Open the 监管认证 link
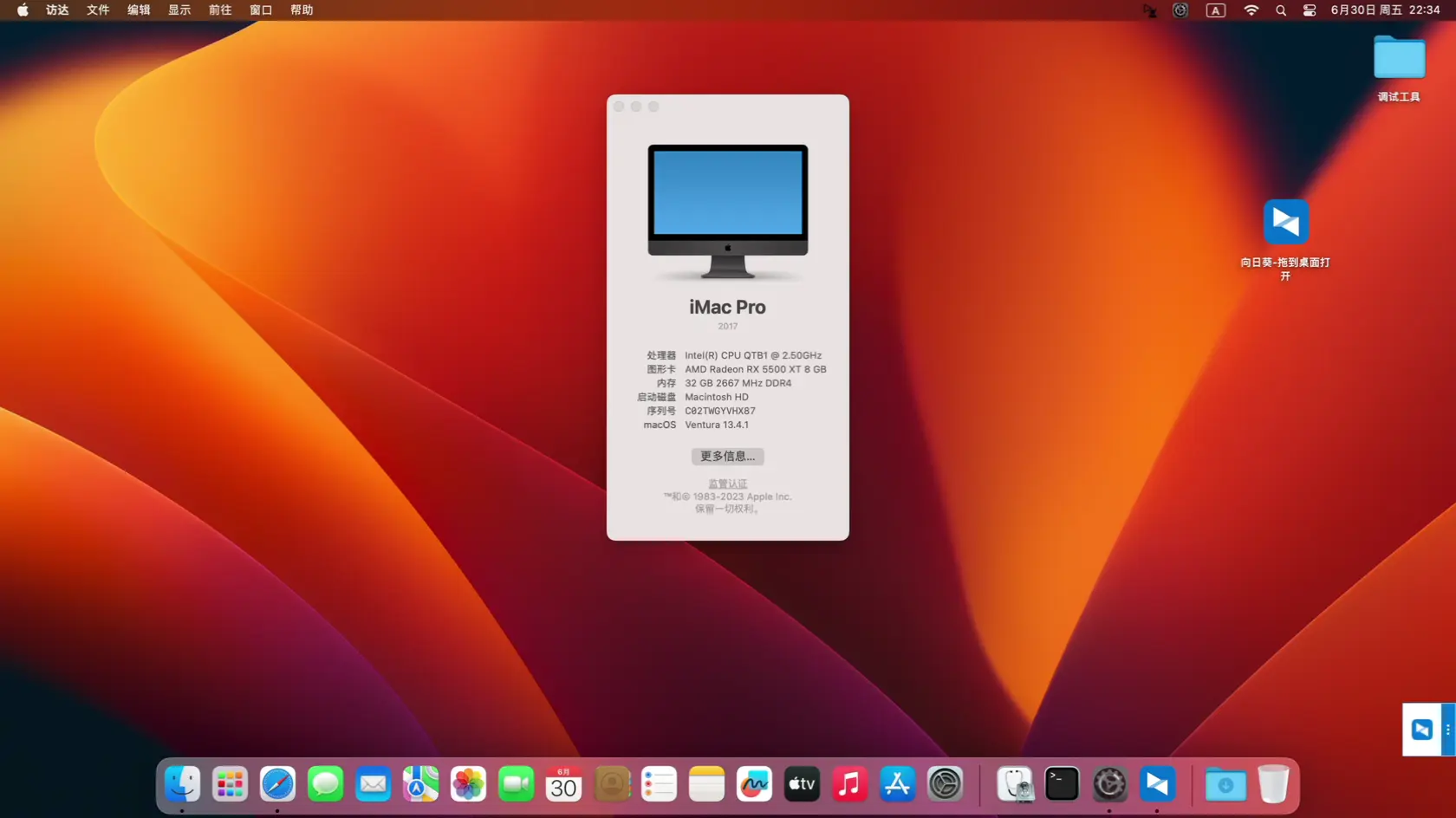1456x818 pixels. pos(727,483)
